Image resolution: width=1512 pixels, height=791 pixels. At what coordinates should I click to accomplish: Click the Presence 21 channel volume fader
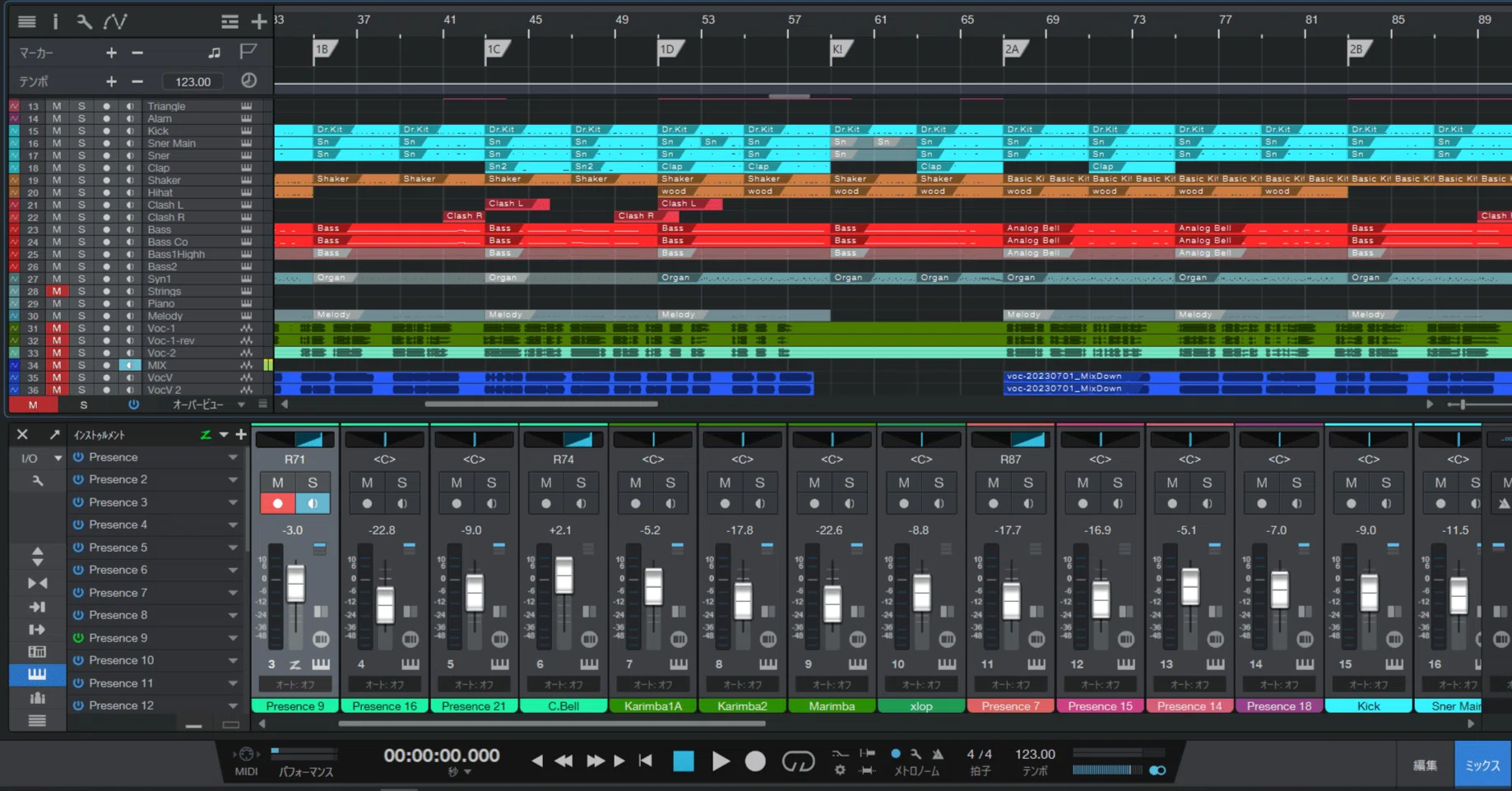tap(474, 592)
